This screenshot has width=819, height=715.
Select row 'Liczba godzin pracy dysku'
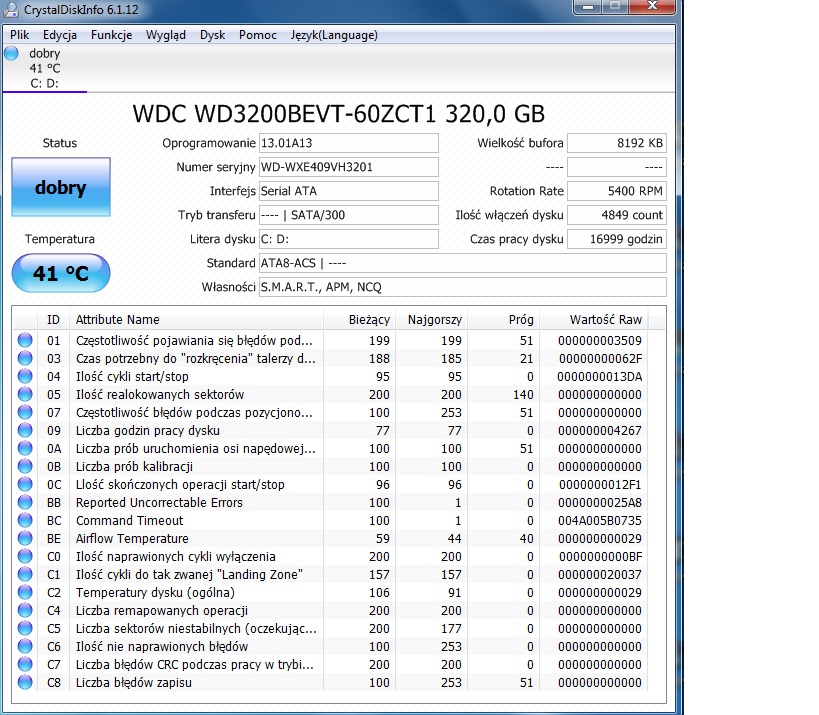point(331,430)
